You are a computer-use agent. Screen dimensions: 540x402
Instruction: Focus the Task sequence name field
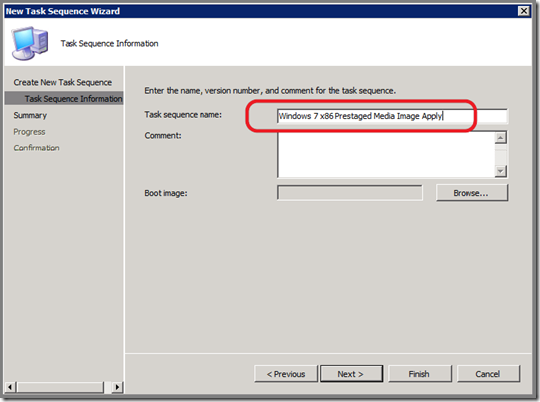pos(392,116)
